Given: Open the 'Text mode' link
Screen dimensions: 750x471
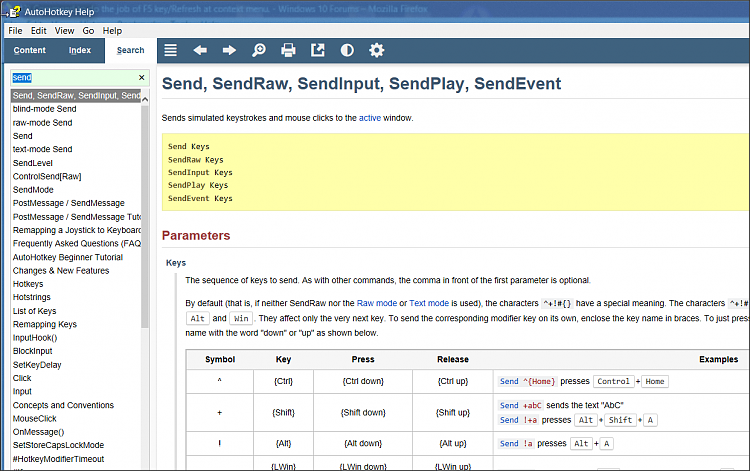Looking at the screenshot, I should 429,303.
